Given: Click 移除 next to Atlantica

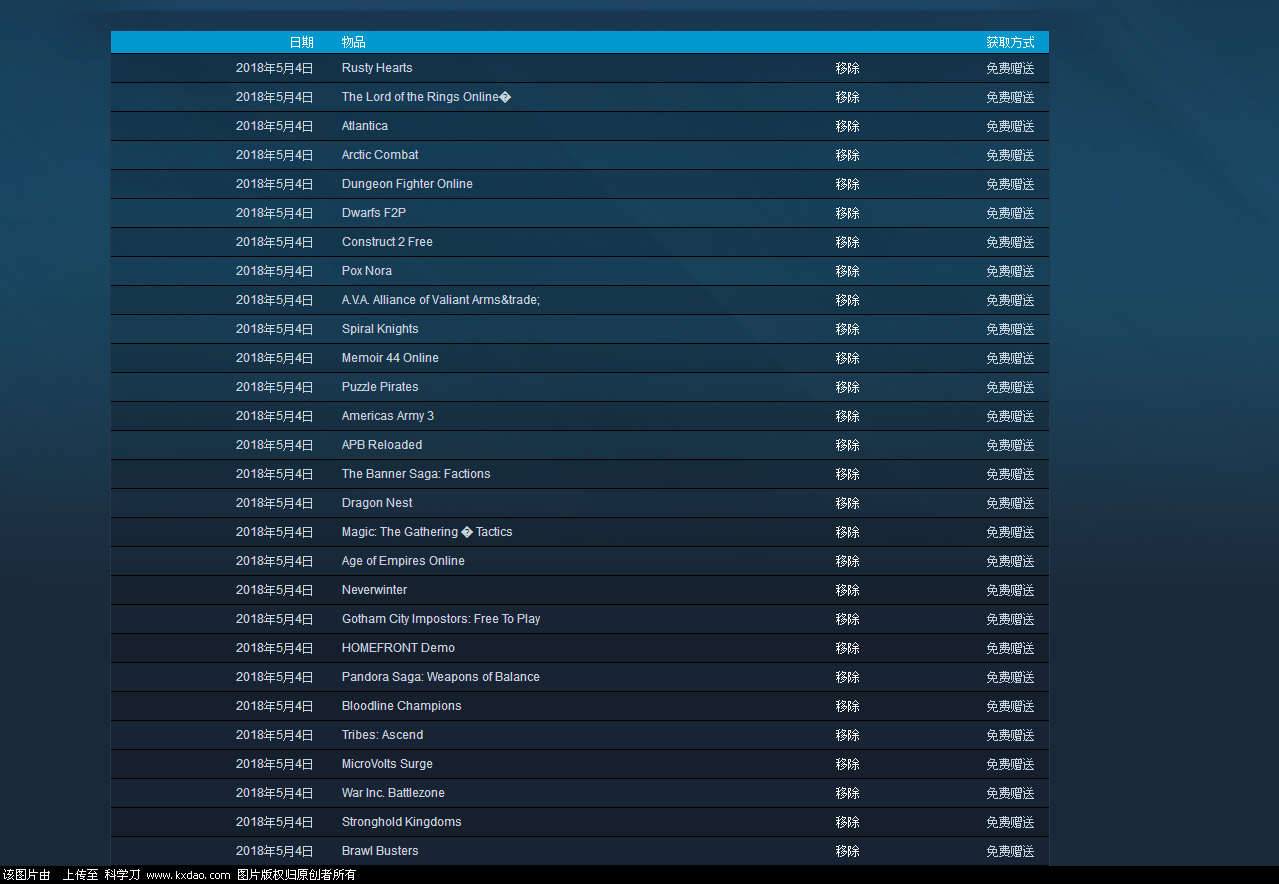Looking at the screenshot, I should 847,126.
